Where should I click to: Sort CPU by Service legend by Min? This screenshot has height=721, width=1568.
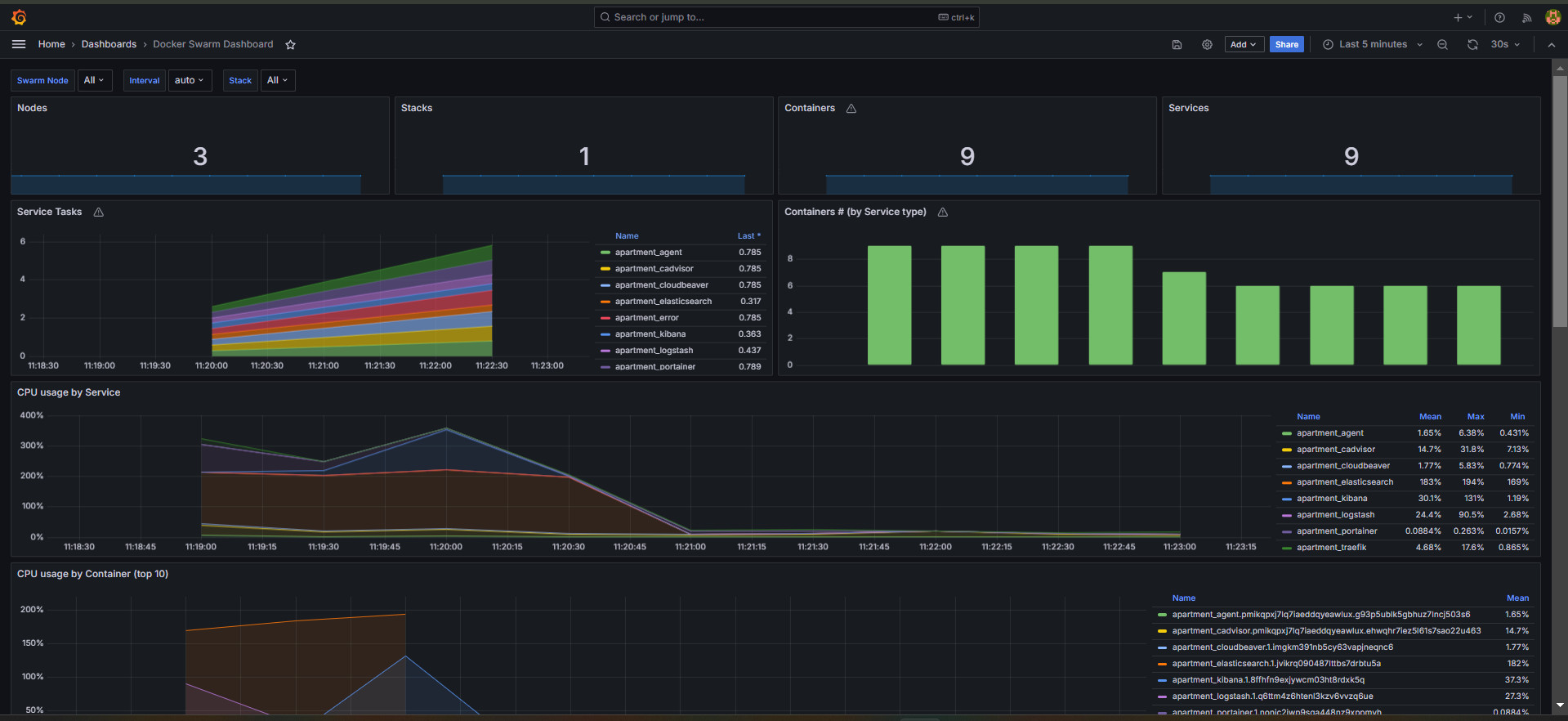[x=1517, y=417]
